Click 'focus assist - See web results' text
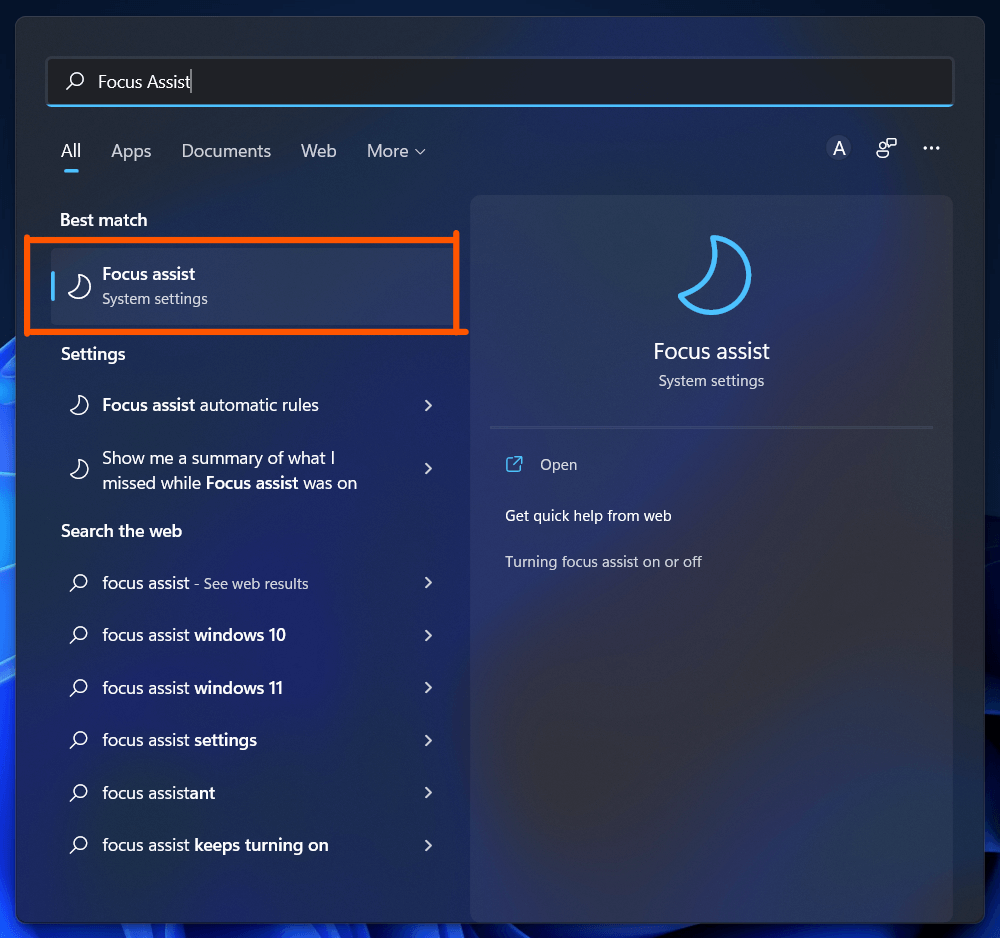This screenshot has width=1000, height=938. coord(205,583)
